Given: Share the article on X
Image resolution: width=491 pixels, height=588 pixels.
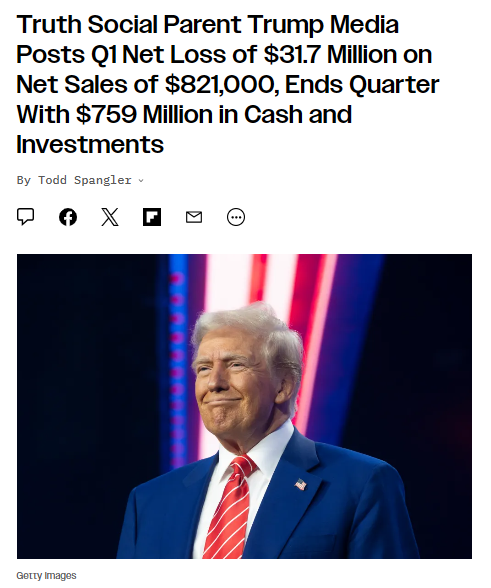Looking at the screenshot, I should [x=110, y=217].
